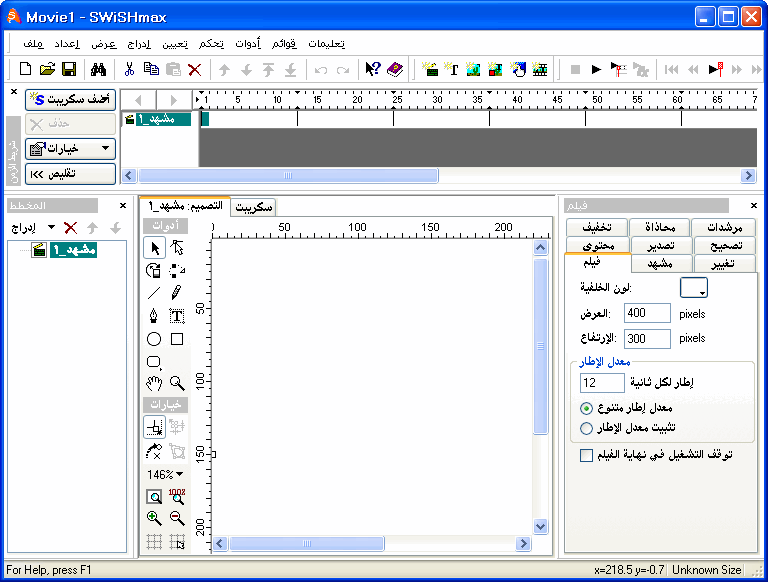Cut selection with the scissors icon
The width and height of the screenshot is (768, 582).
129,69
